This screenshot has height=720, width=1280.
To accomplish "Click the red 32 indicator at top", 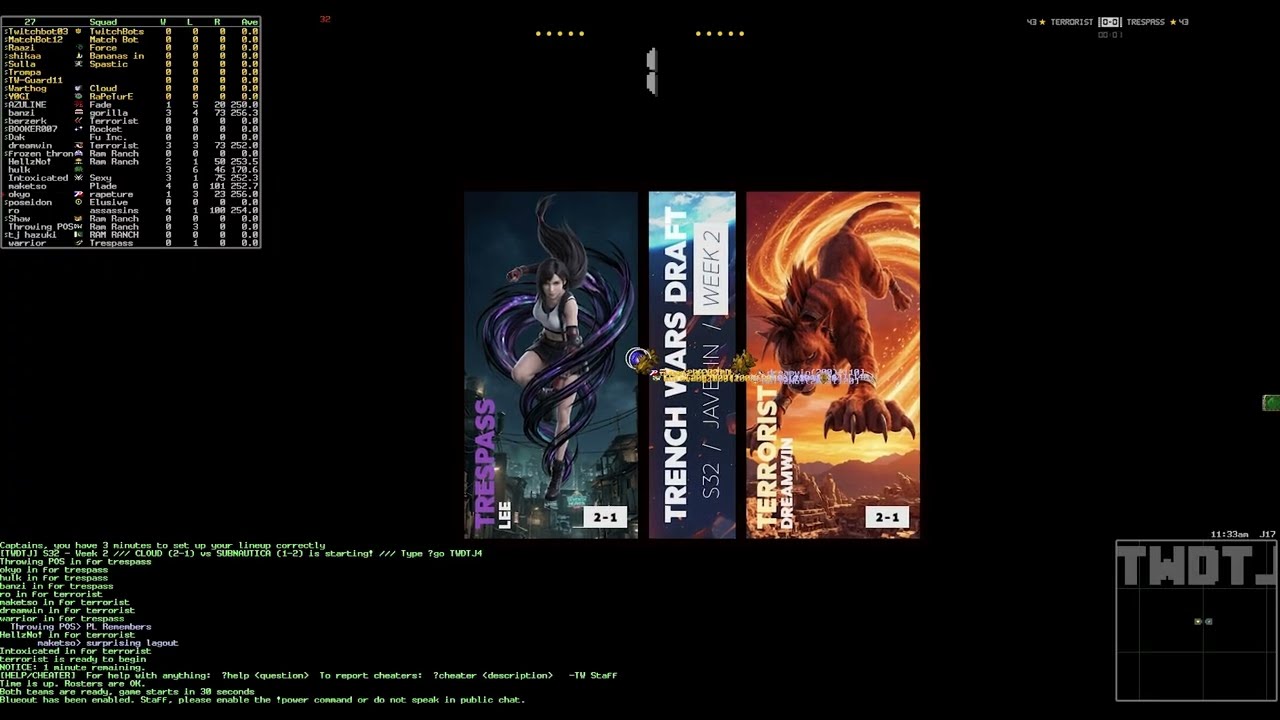I will pos(325,19).
